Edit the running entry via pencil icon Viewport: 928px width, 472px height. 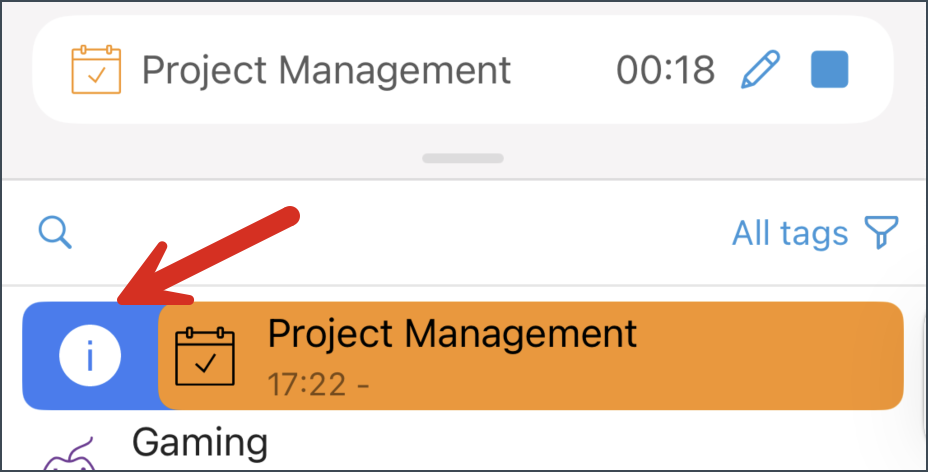[761, 70]
